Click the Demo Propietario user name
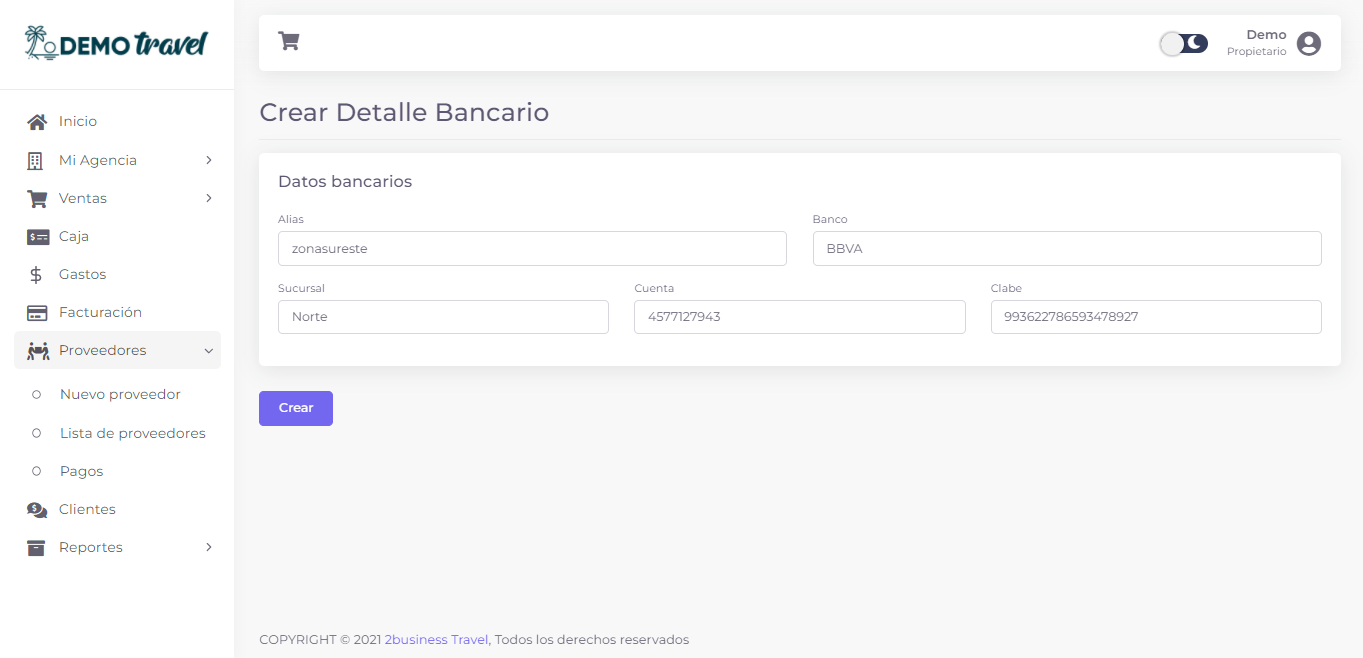This screenshot has height=658, width=1363. [1257, 43]
